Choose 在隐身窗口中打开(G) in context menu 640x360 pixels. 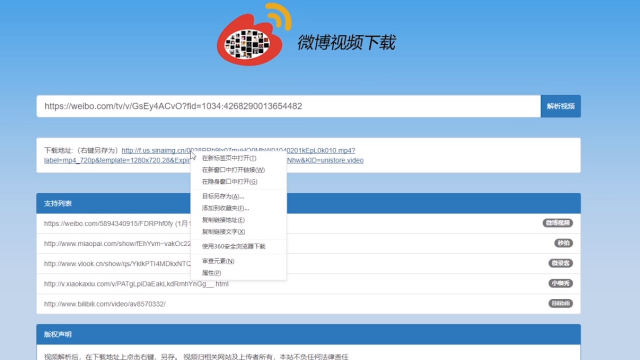(x=238, y=182)
